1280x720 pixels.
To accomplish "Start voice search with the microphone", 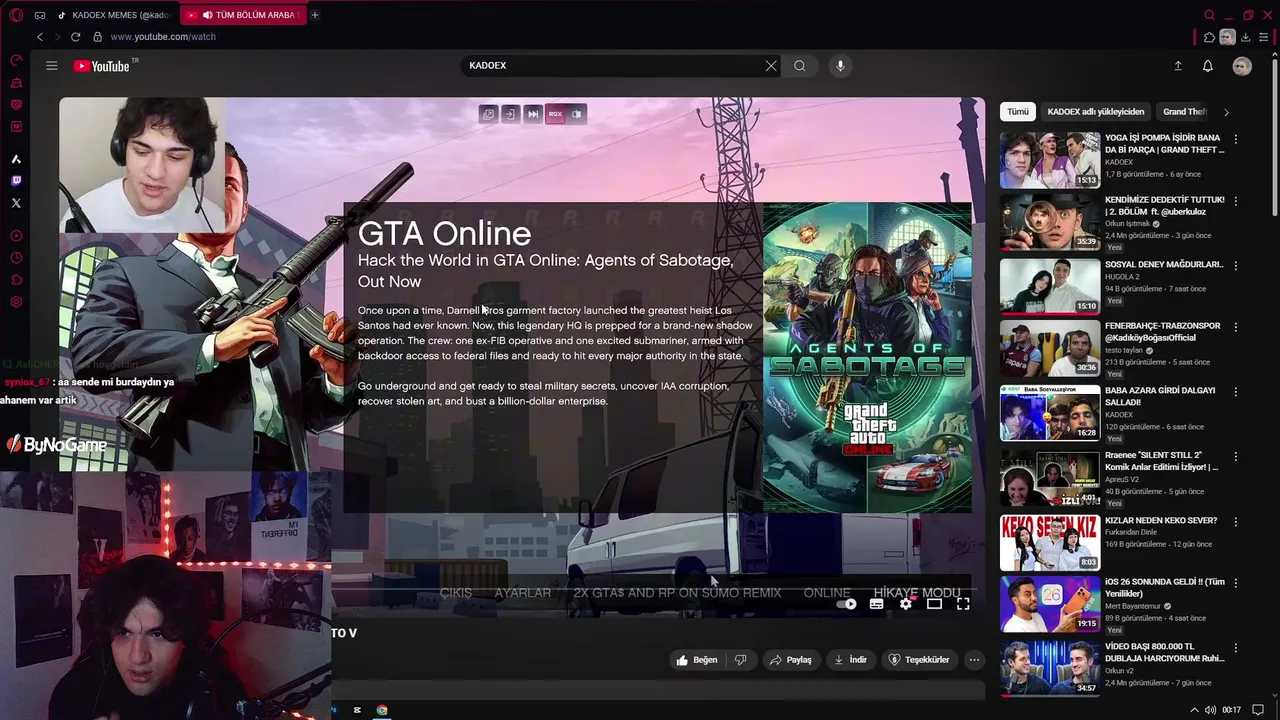I will pos(840,66).
